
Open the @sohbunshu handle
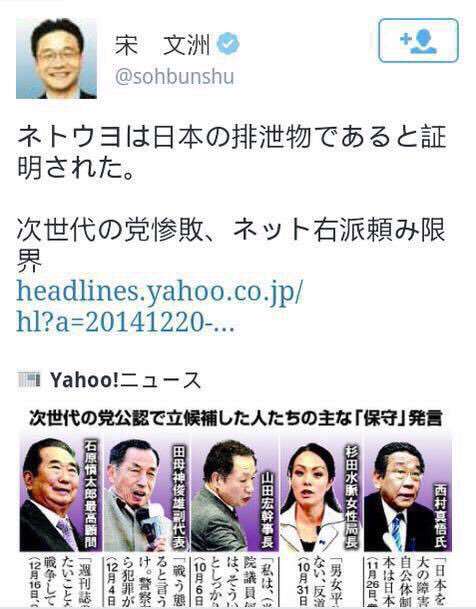(x=174, y=77)
